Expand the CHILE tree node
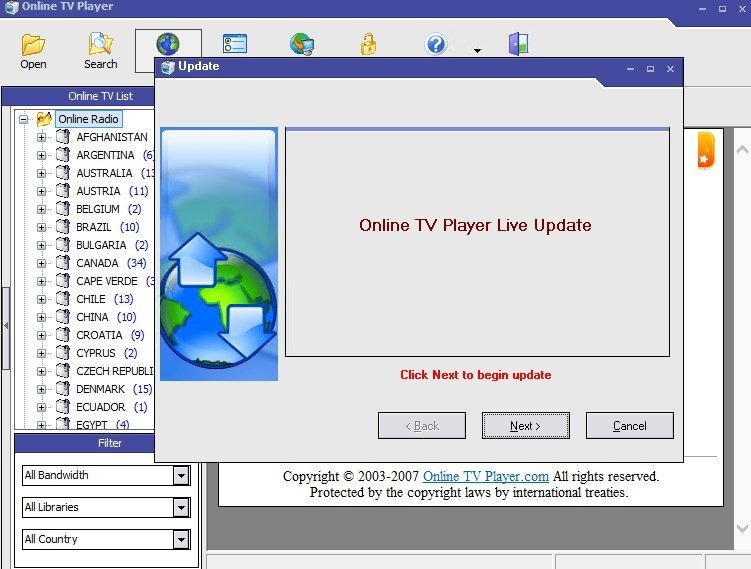This screenshot has height=569, width=751. [42, 299]
